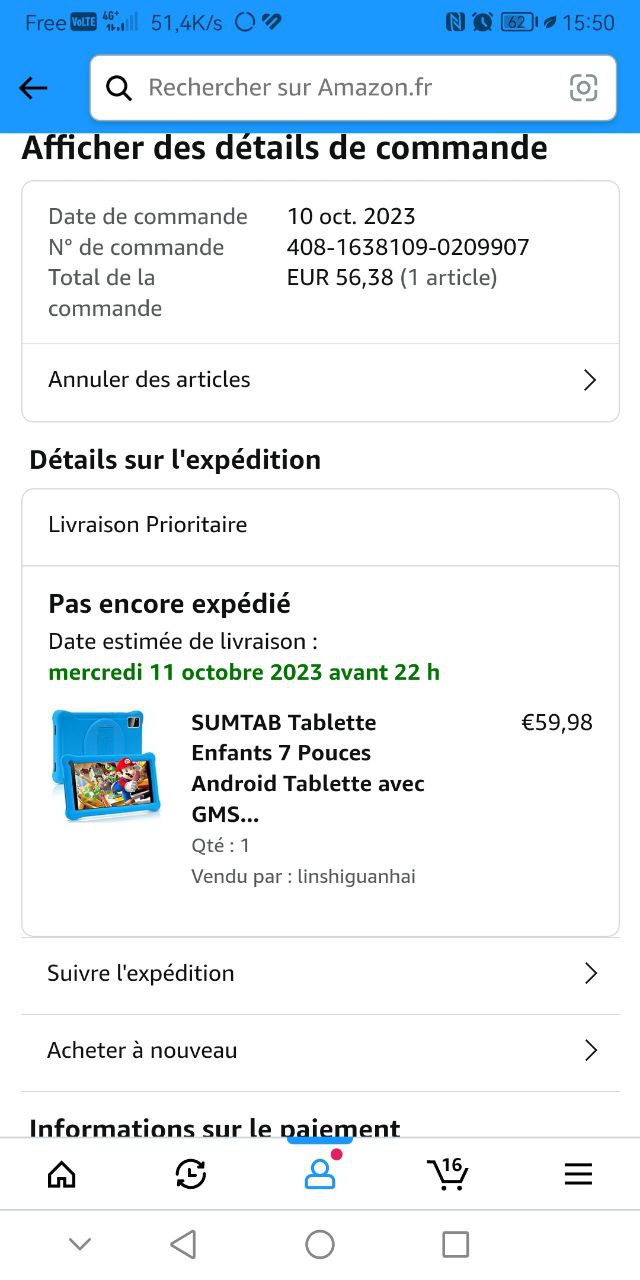Tap Android back navigation triangle

(183, 1244)
